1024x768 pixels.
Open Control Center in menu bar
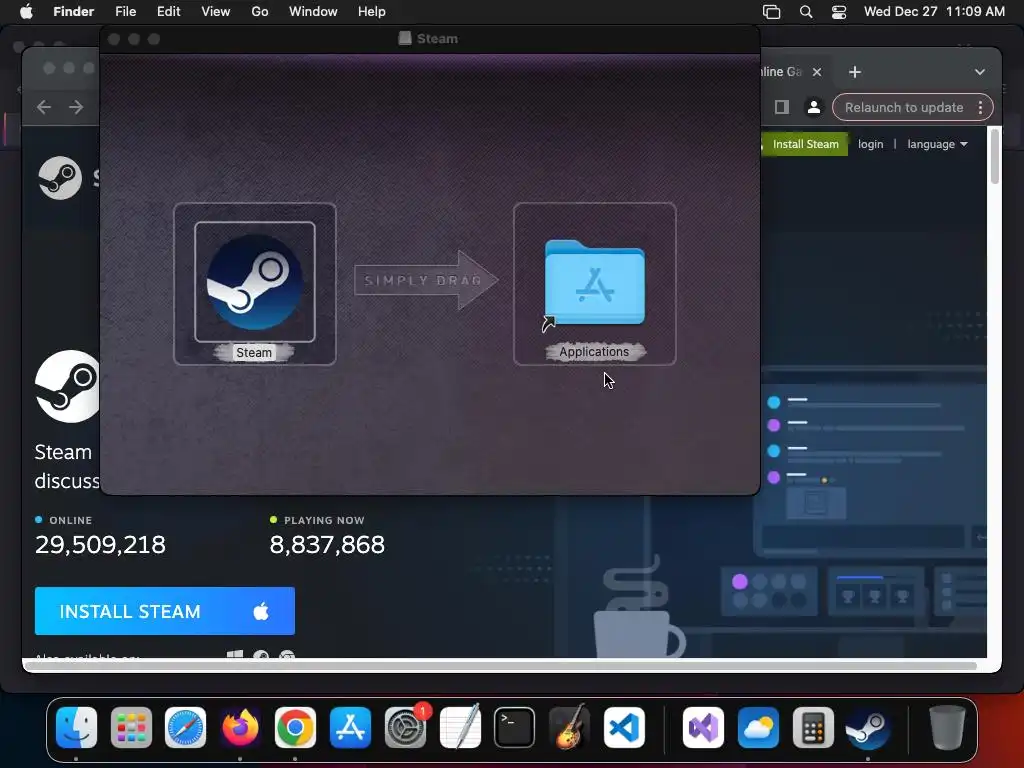(x=839, y=12)
